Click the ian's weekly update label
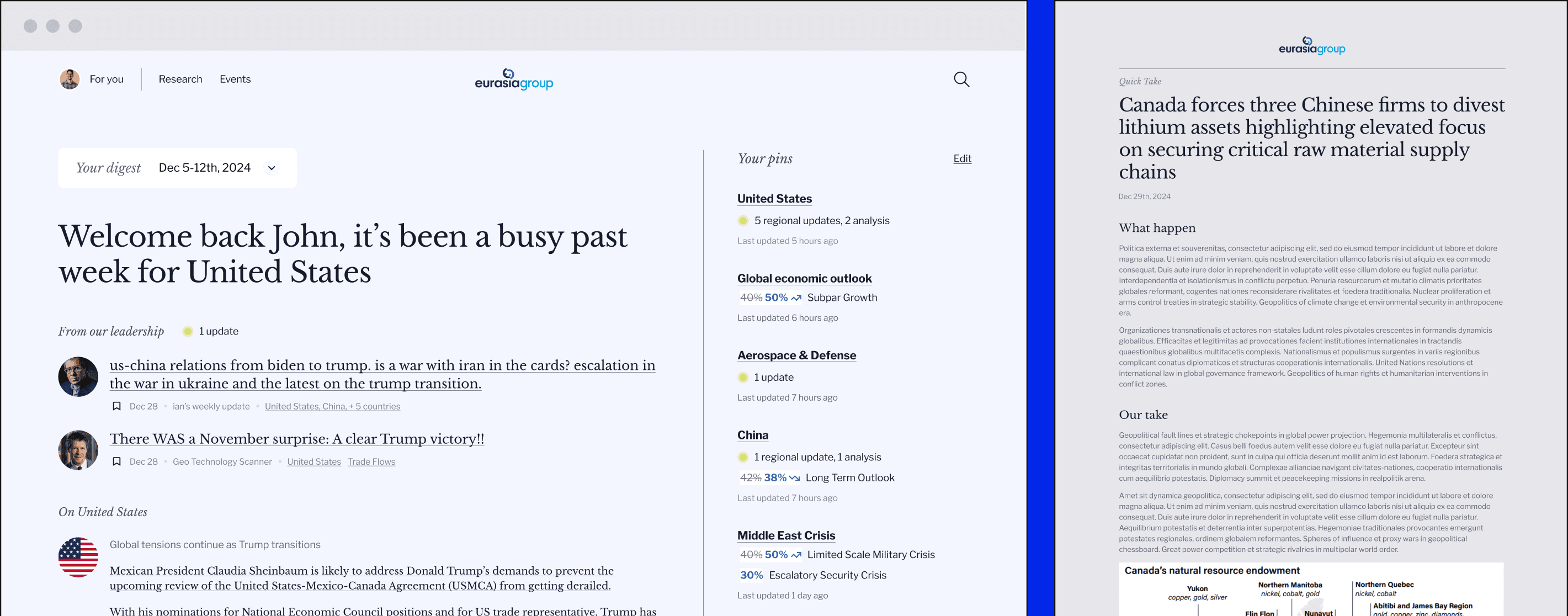1568x616 pixels. (x=211, y=406)
